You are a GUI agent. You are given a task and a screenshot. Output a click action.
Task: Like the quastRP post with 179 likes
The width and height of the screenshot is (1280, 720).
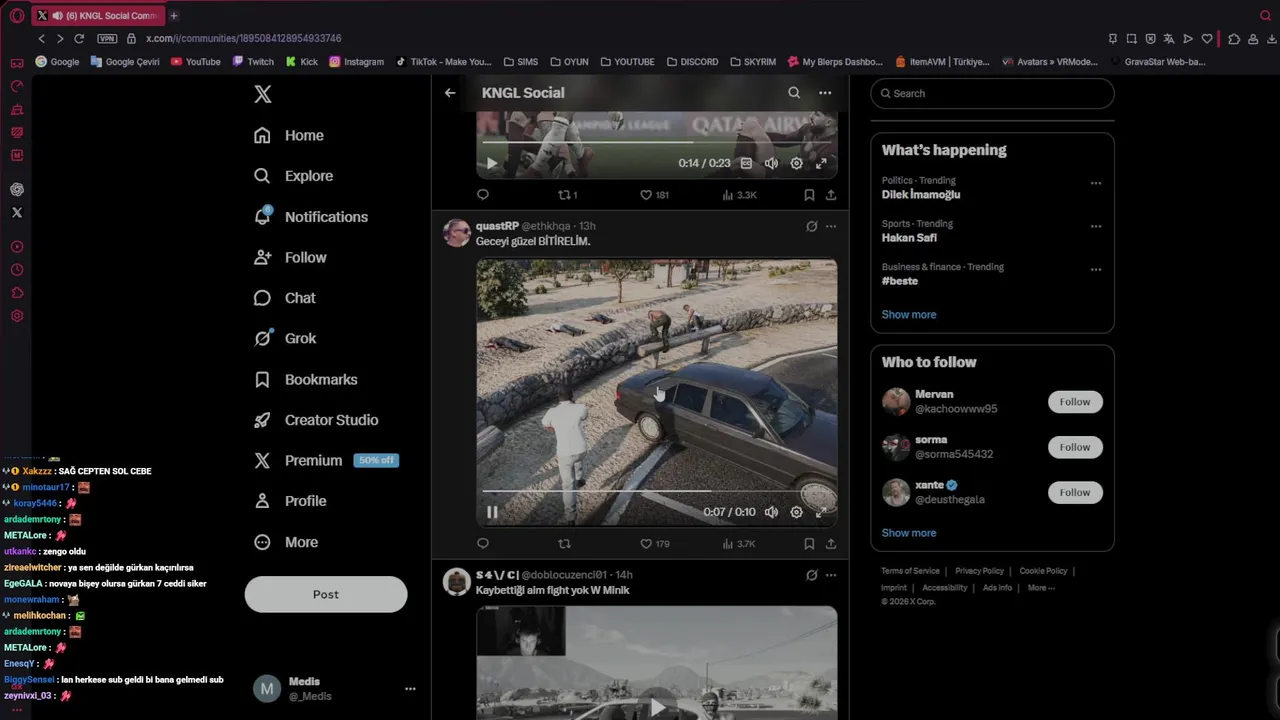[654, 544]
